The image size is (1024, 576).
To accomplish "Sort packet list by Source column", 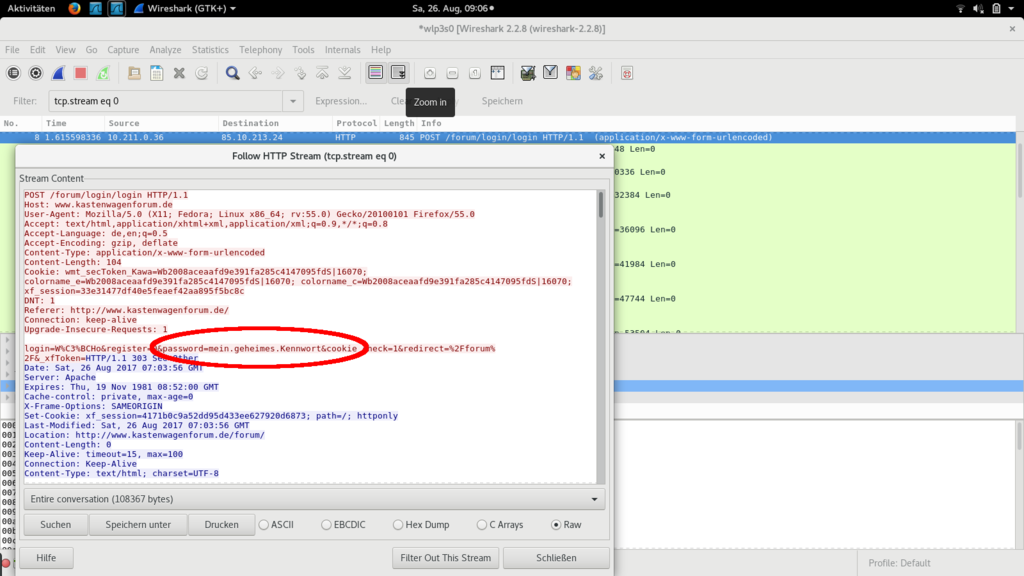I will click(161, 123).
